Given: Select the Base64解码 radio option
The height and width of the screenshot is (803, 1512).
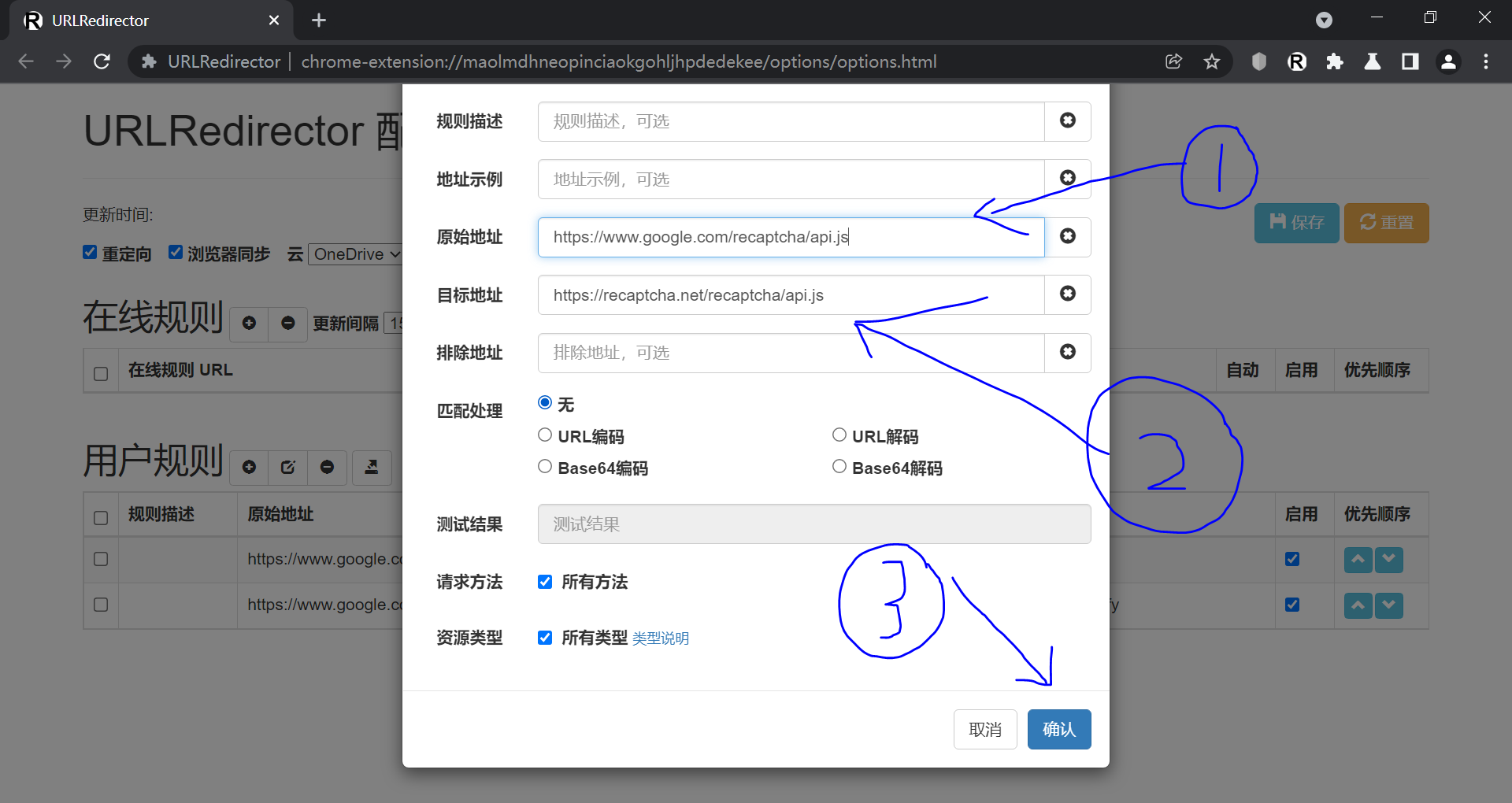Looking at the screenshot, I should point(839,467).
